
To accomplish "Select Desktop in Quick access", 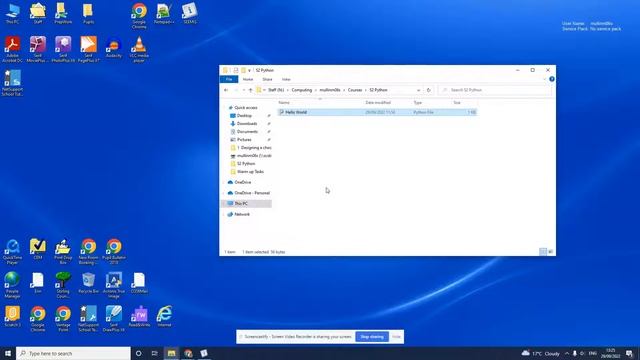I will 244,116.
